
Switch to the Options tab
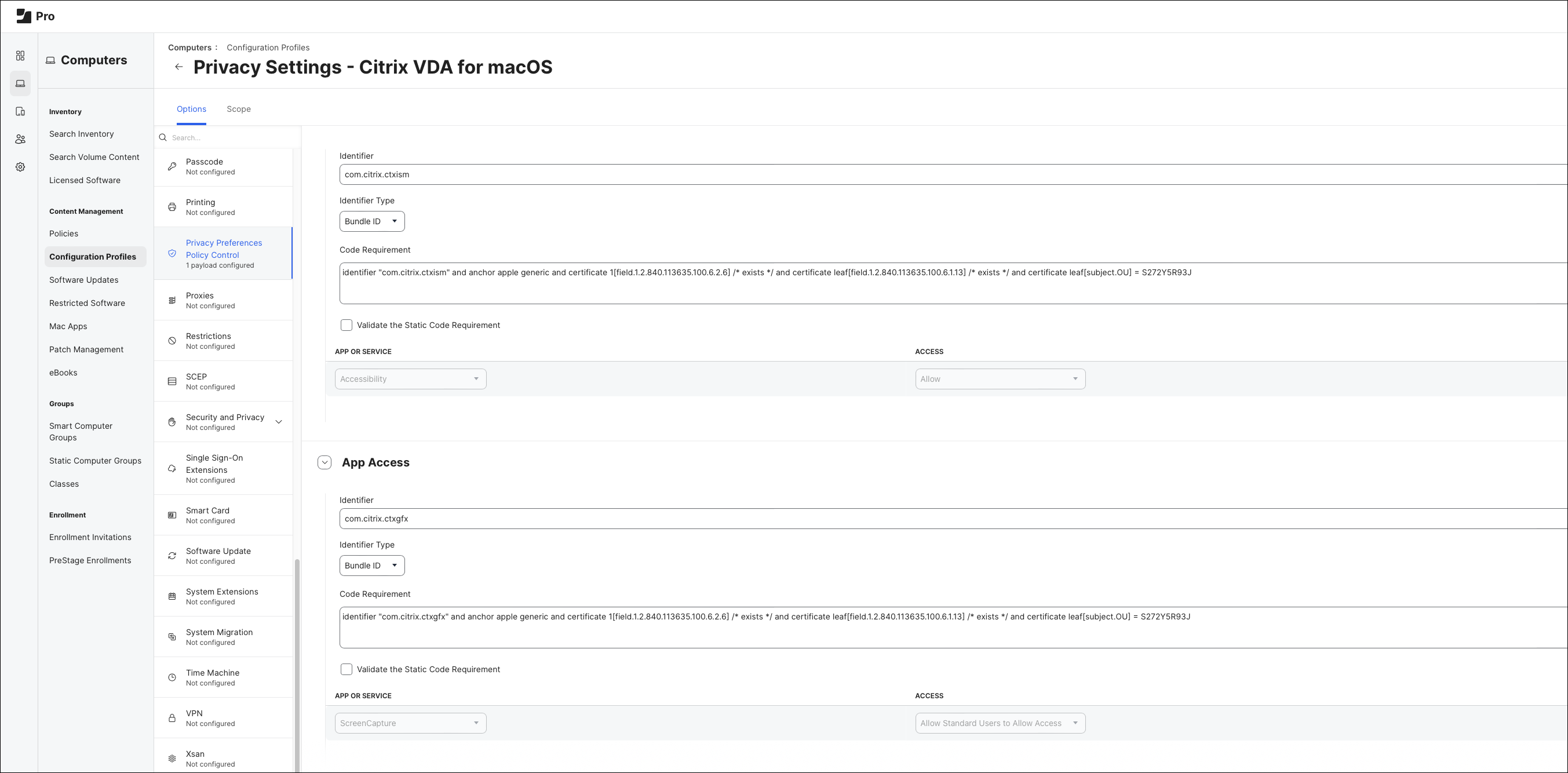(x=191, y=109)
